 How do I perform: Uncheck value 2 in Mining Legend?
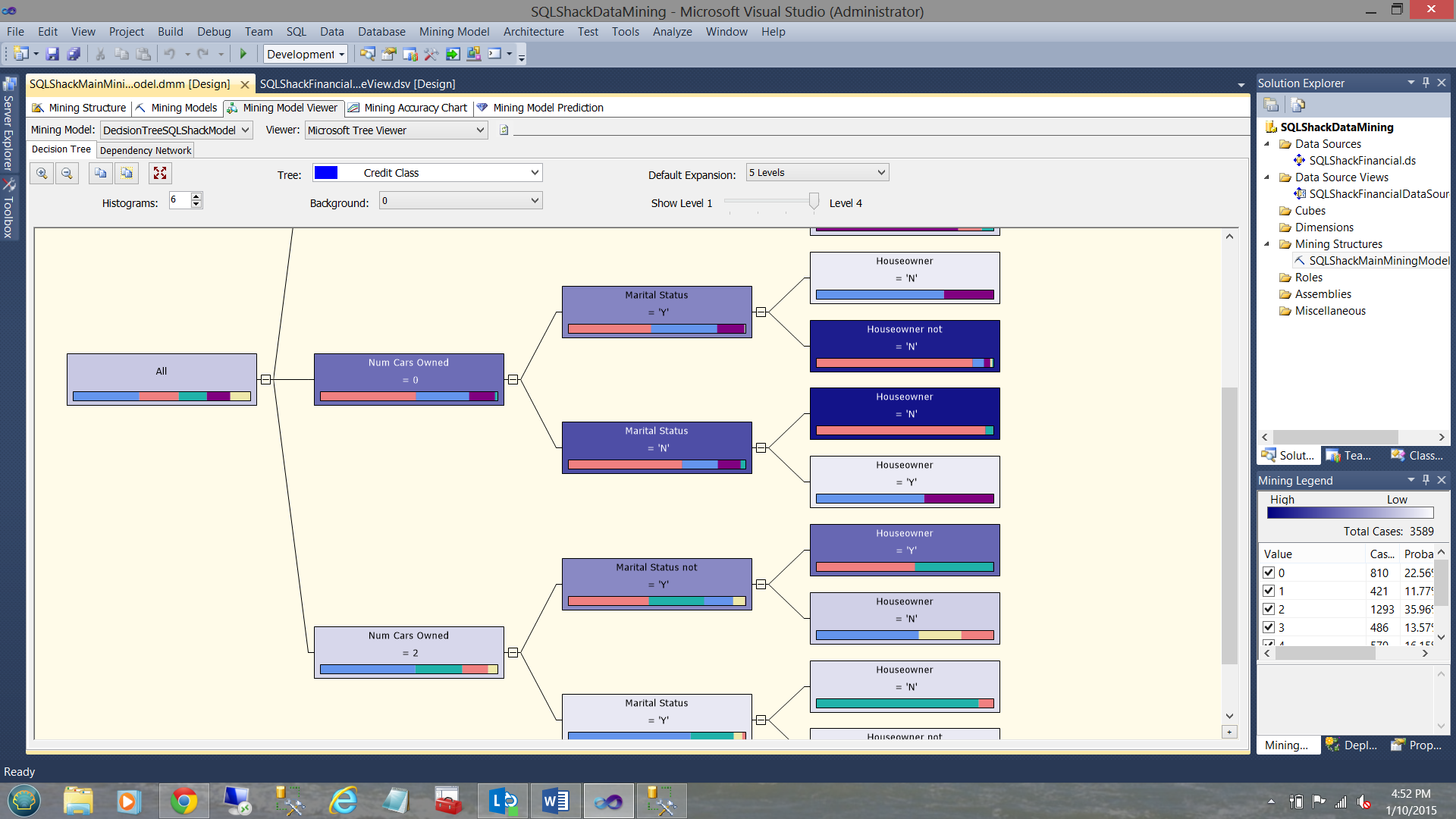pos(1269,609)
